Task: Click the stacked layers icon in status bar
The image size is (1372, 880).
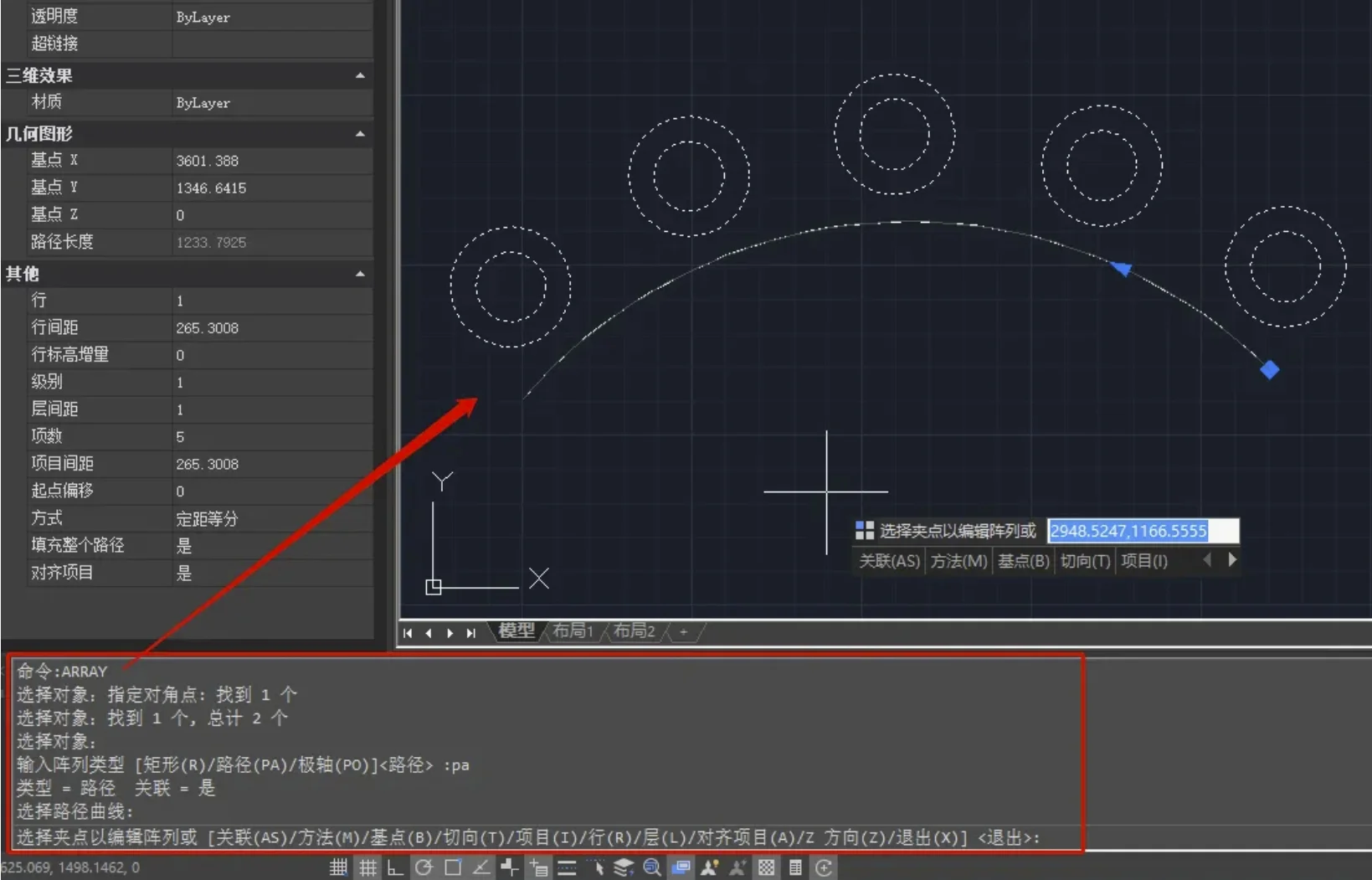Action: (624, 867)
